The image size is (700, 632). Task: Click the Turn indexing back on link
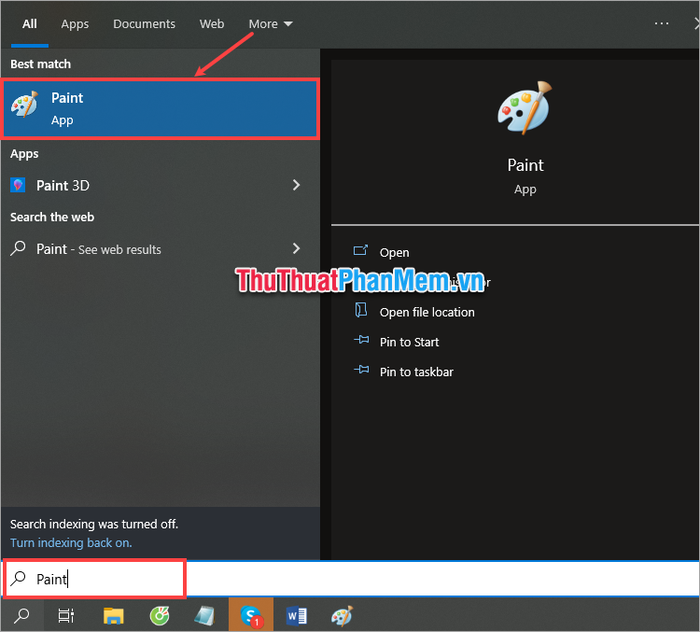tap(71, 543)
